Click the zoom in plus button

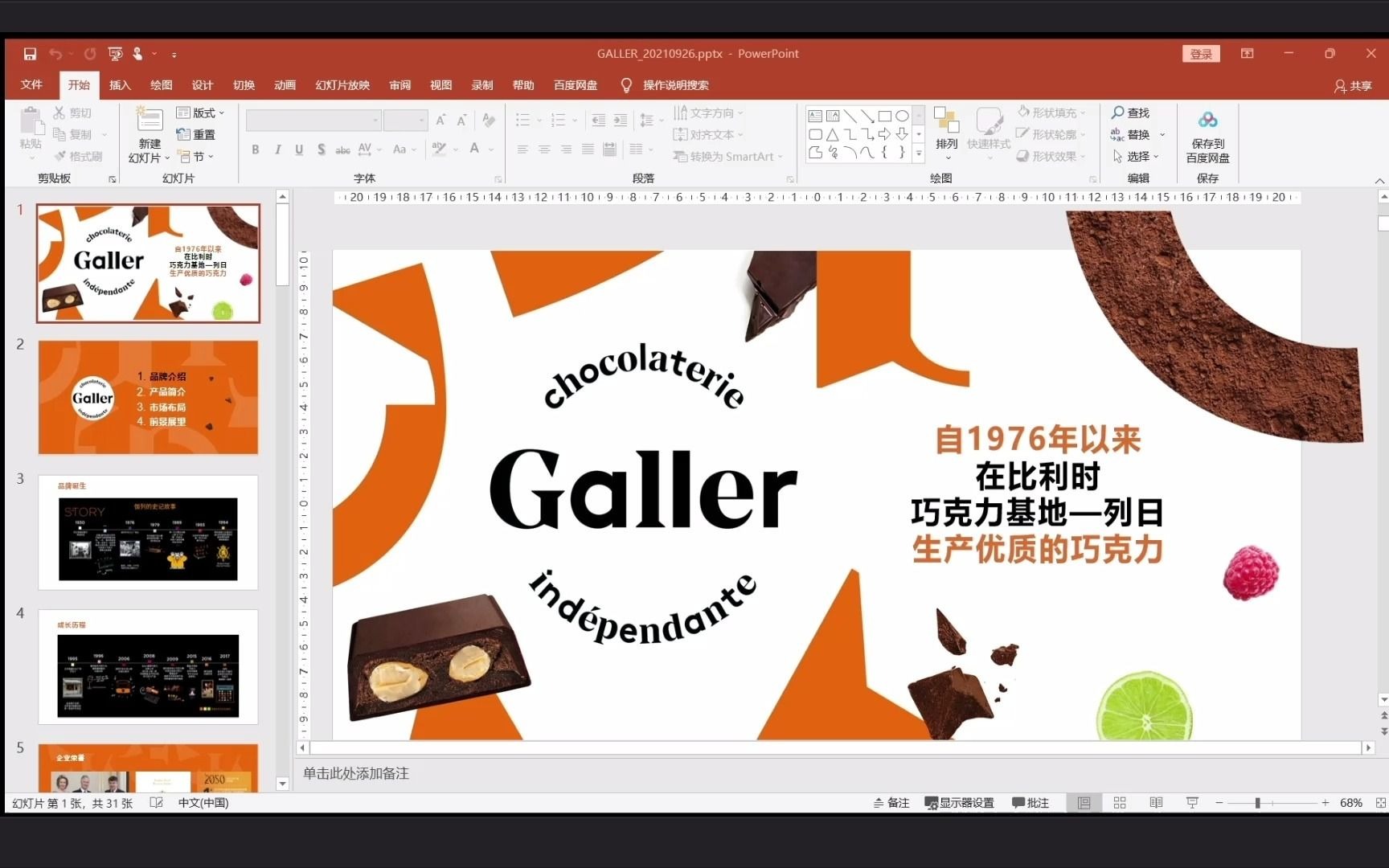(1325, 803)
